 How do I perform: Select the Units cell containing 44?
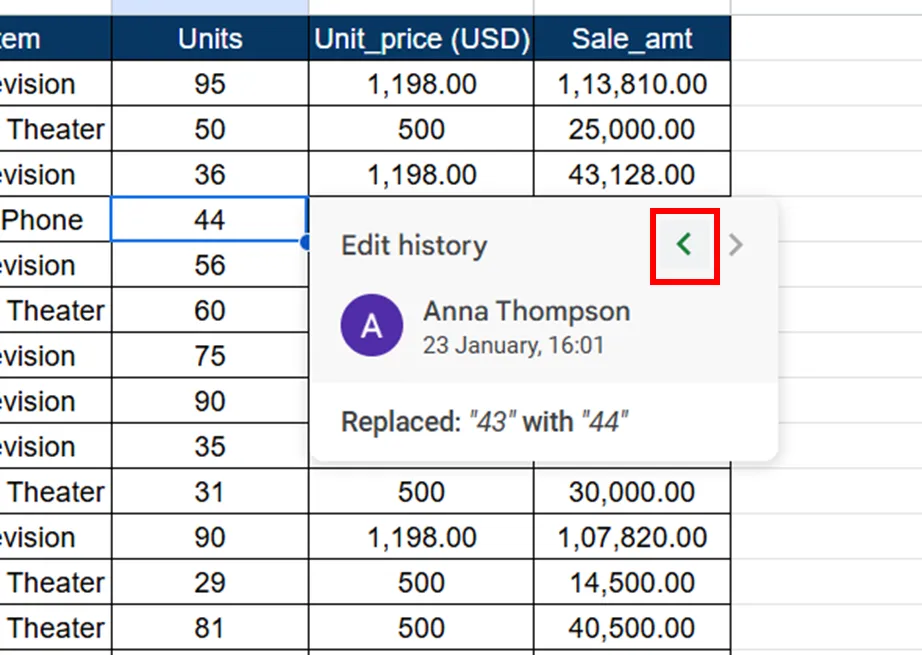(x=210, y=219)
